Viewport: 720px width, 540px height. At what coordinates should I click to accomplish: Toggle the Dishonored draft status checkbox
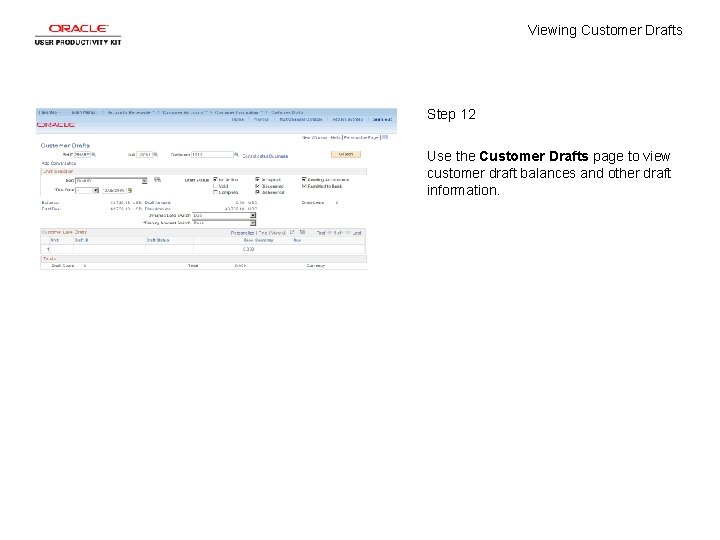[x=257, y=192]
